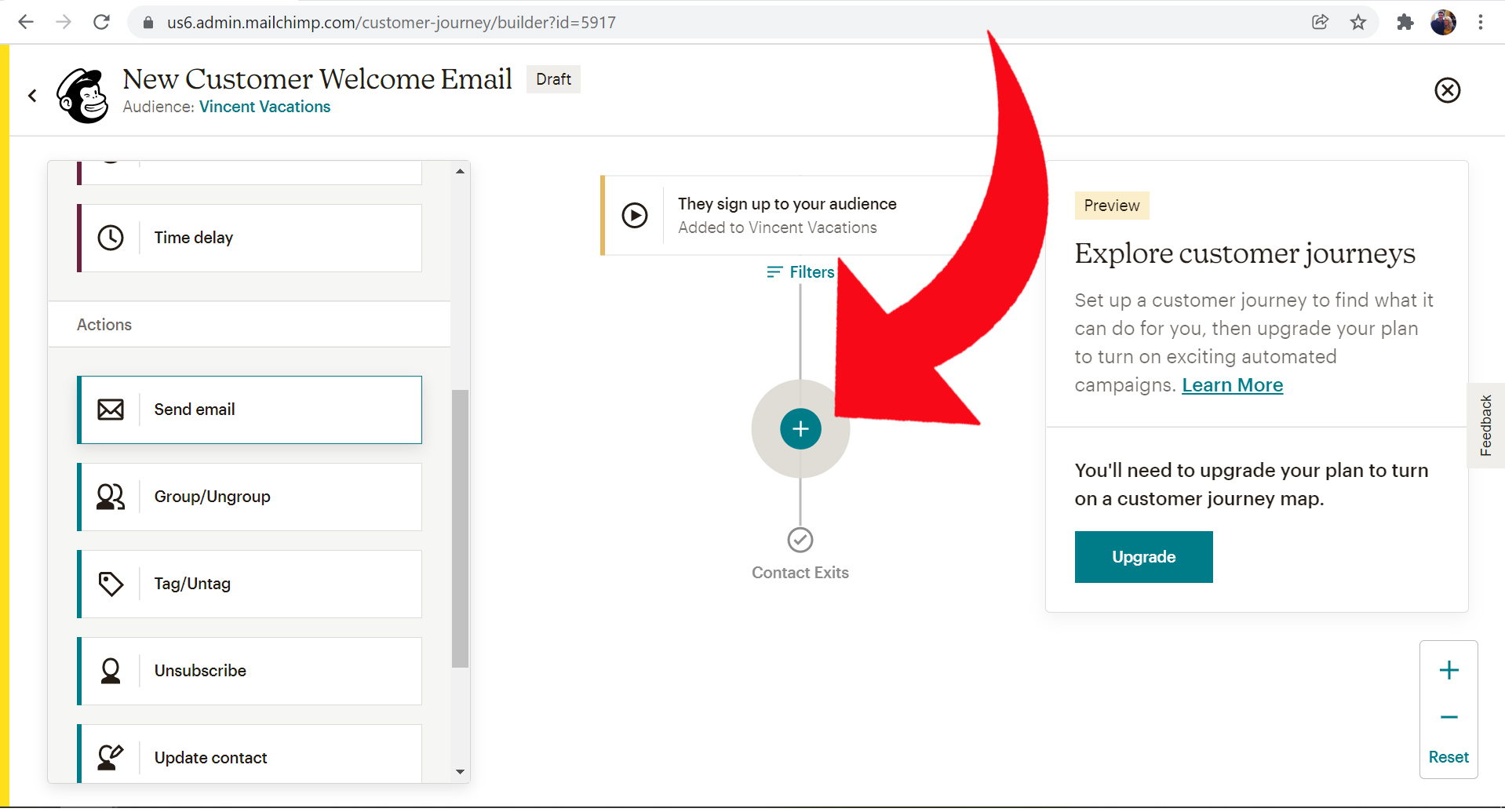Go back using the left chevron beside the logo
The width and height of the screenshot is (1505, 812).
[32, 96]
